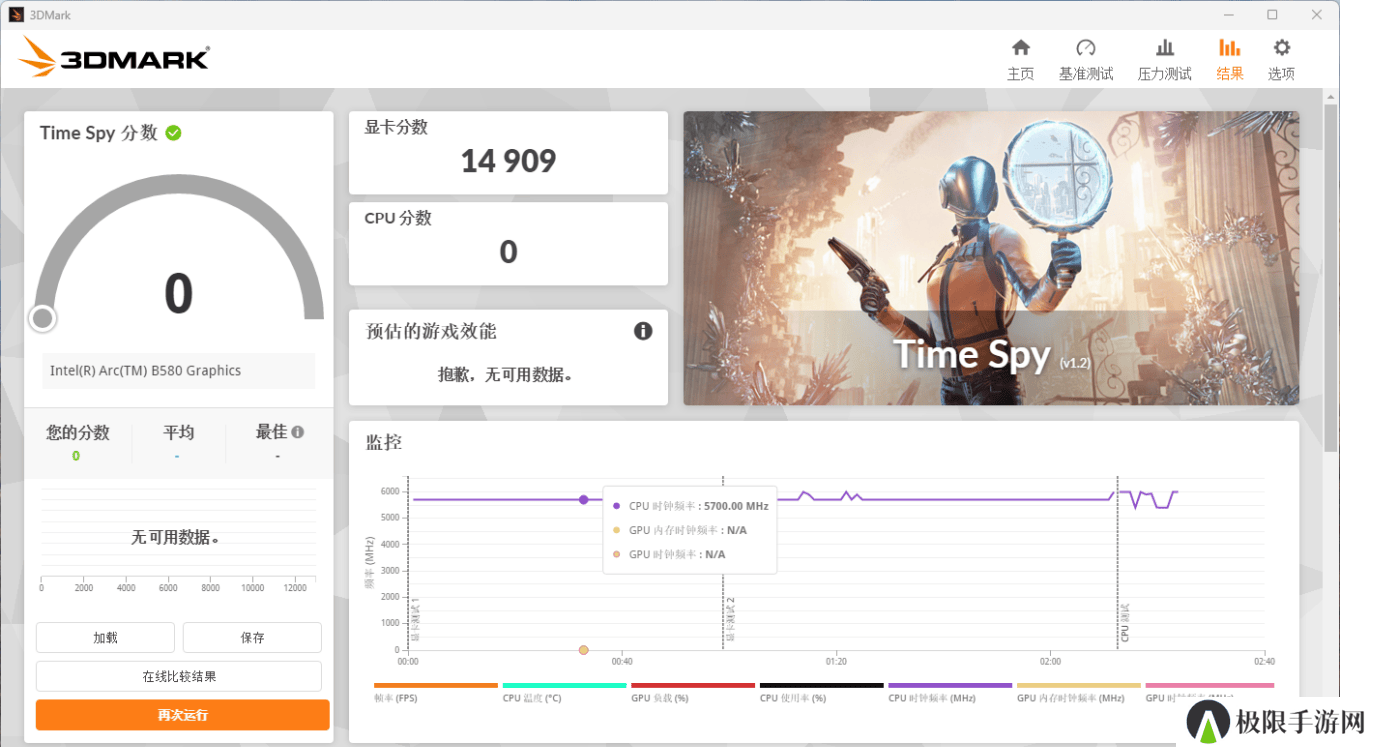Viewport: 1376px width, 747px height.
Task: Toggle the CPU 使用率 (%) legend item
Action: click(821, 692)
